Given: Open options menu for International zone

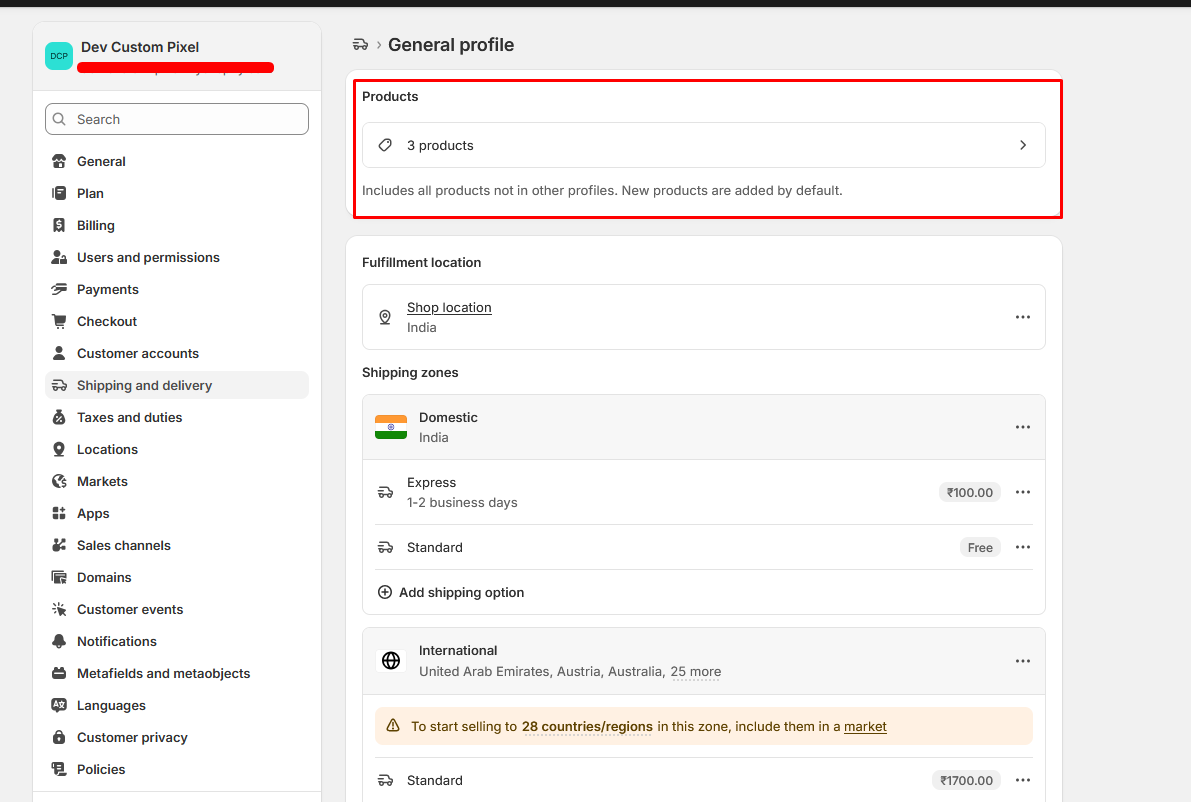Looking at the screenshot, I should (1022, 661).
